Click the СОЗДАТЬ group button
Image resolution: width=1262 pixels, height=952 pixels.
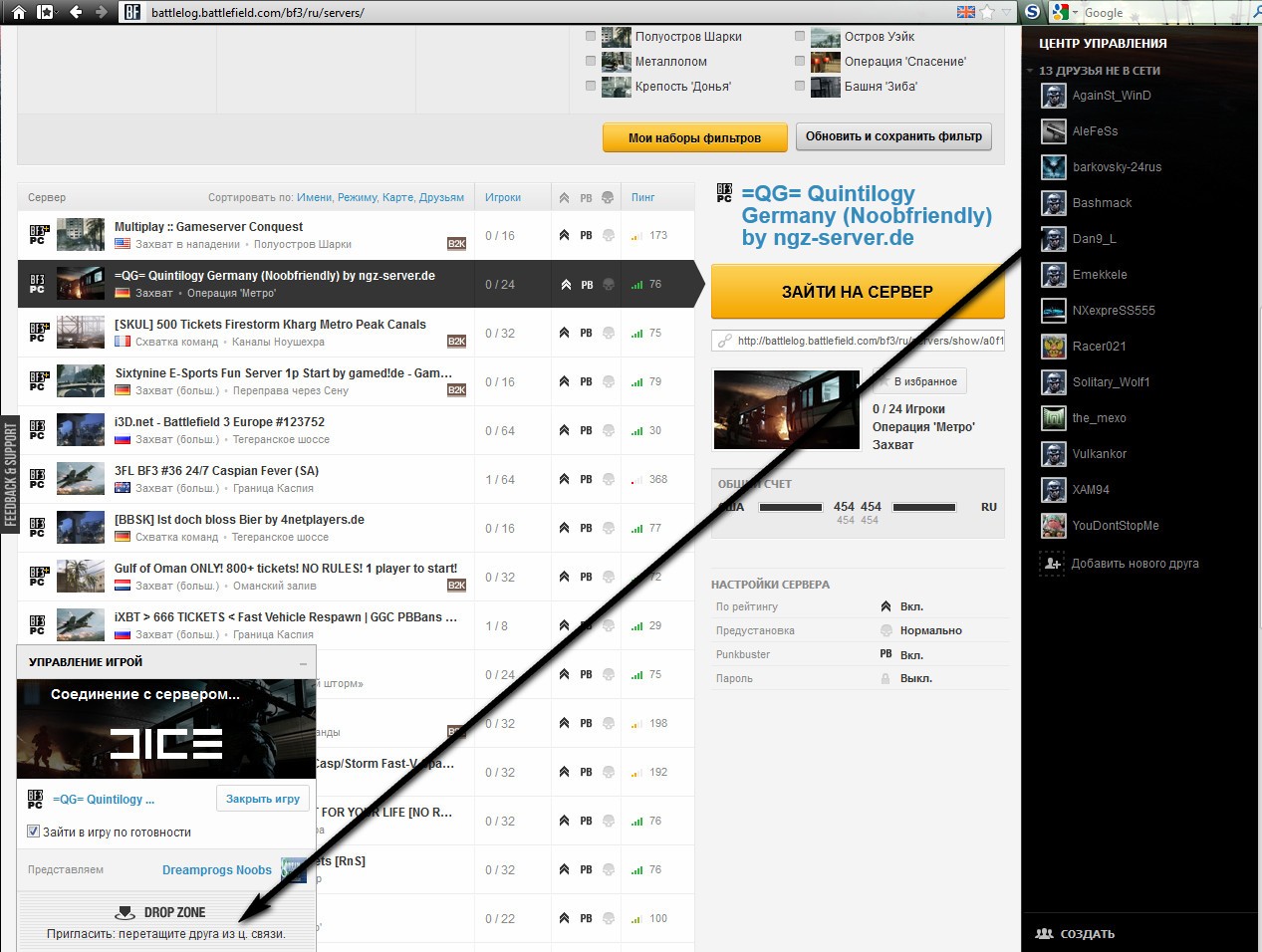coord(1076,934)
